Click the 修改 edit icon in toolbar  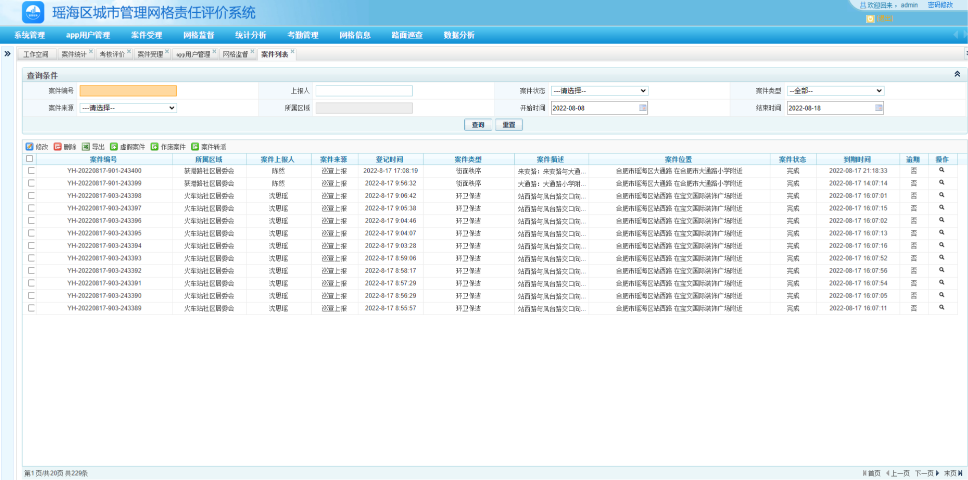coord(29,146)
